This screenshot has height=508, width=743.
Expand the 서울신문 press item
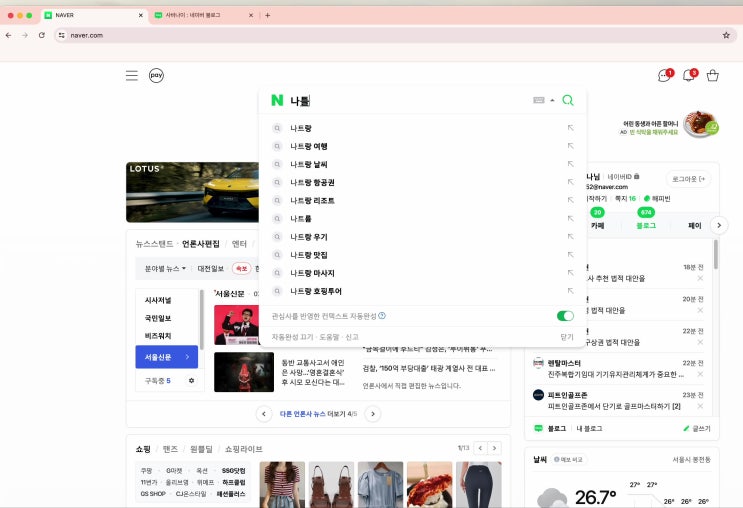(166, 357)
